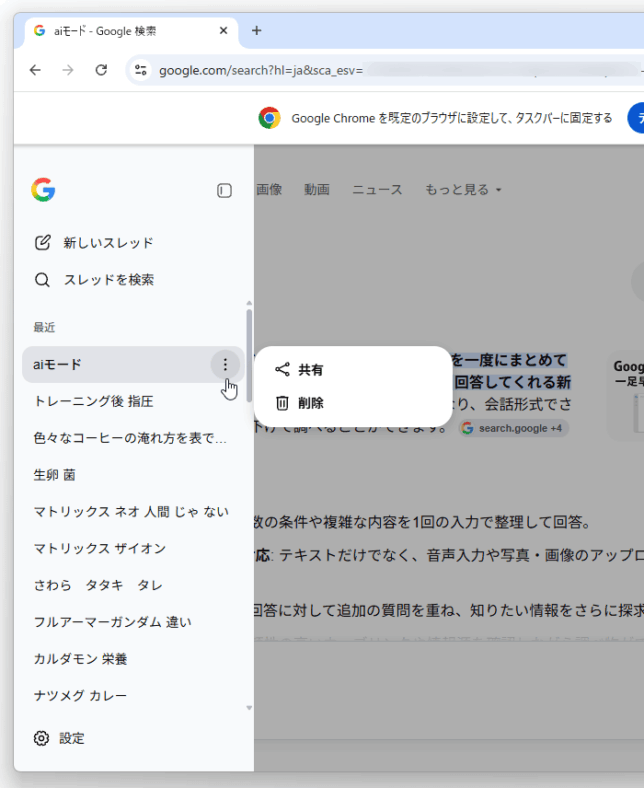The width and height of the screenshot is (644, 788).
Task: Click the Chrome logo in the banner
Action: pos(269,118)
